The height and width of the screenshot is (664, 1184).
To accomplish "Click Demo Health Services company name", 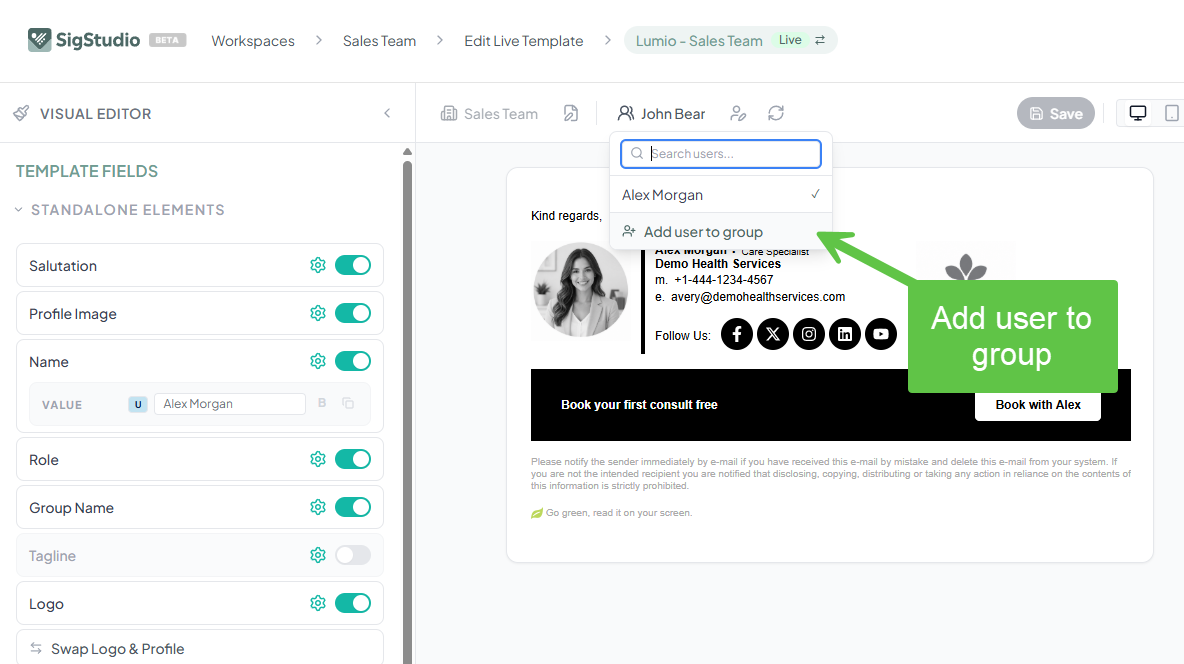I will click(718, 264).
